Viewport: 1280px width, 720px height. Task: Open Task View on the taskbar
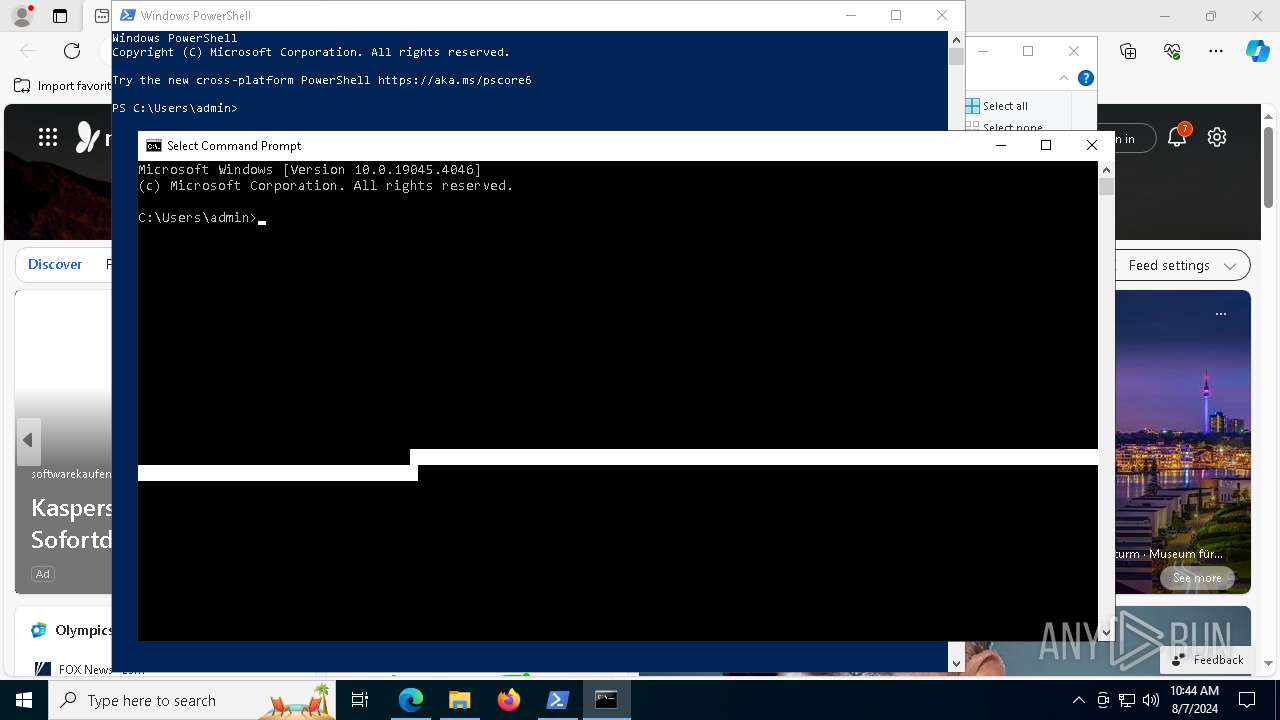360,700
